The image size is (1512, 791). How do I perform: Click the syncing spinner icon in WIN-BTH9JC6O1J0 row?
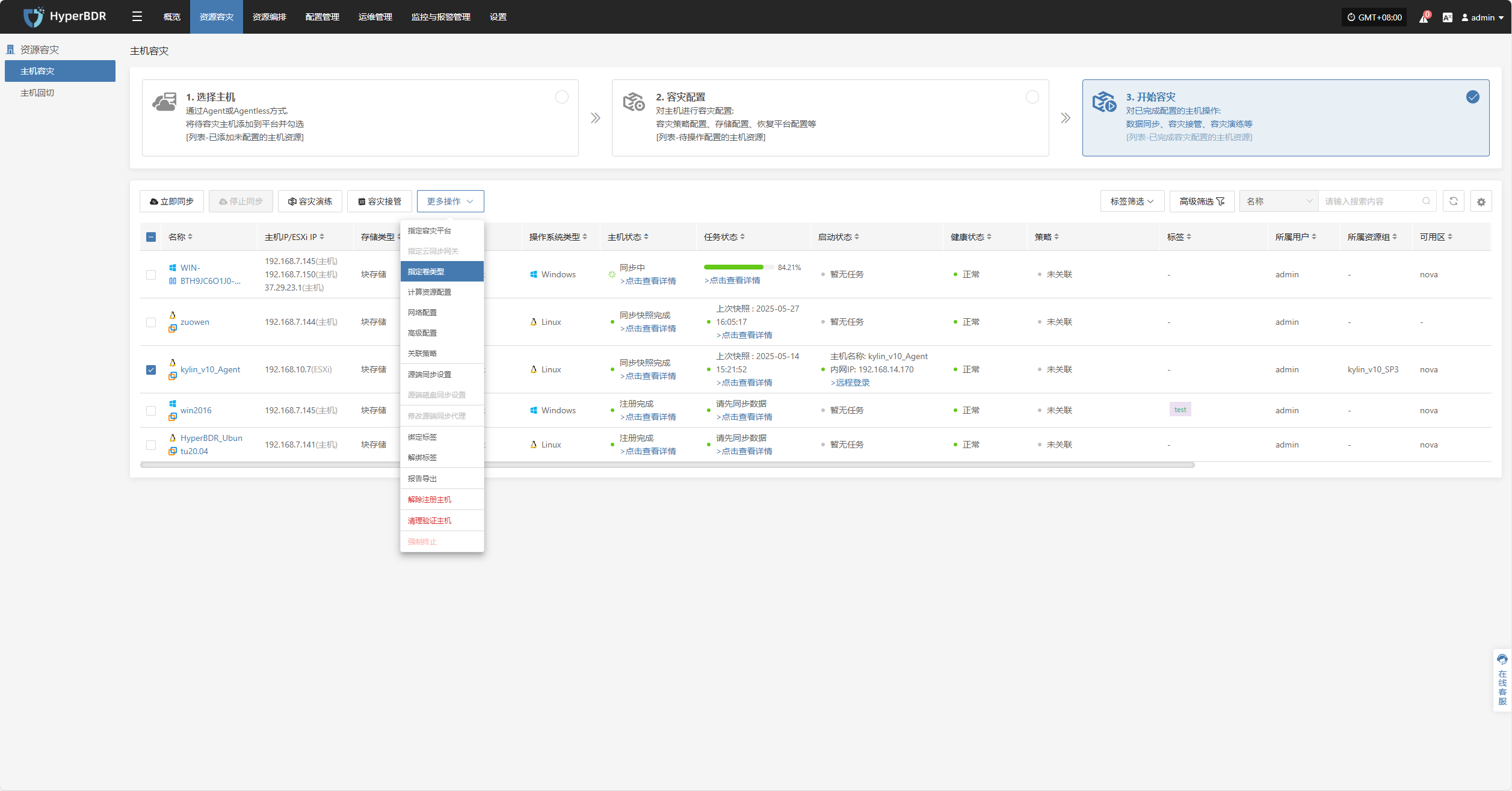[611, 274]
